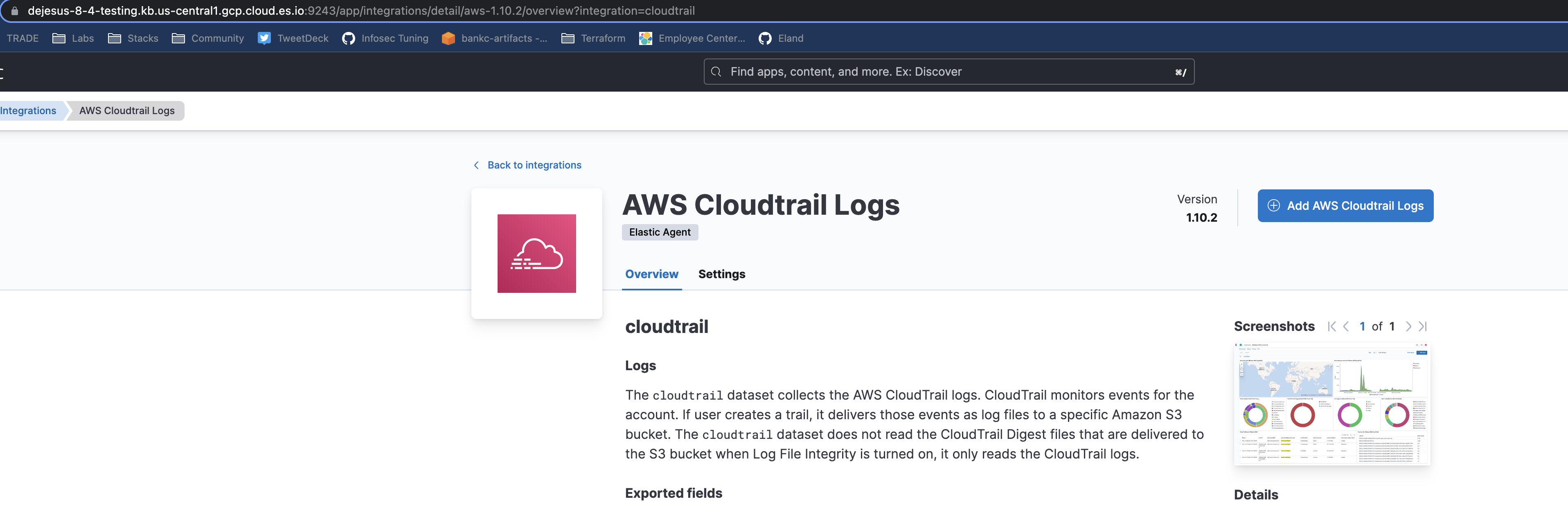Click the previous screenshot arrow
This screenshot has width=1568, height=508.
[x=1347, y=326]
